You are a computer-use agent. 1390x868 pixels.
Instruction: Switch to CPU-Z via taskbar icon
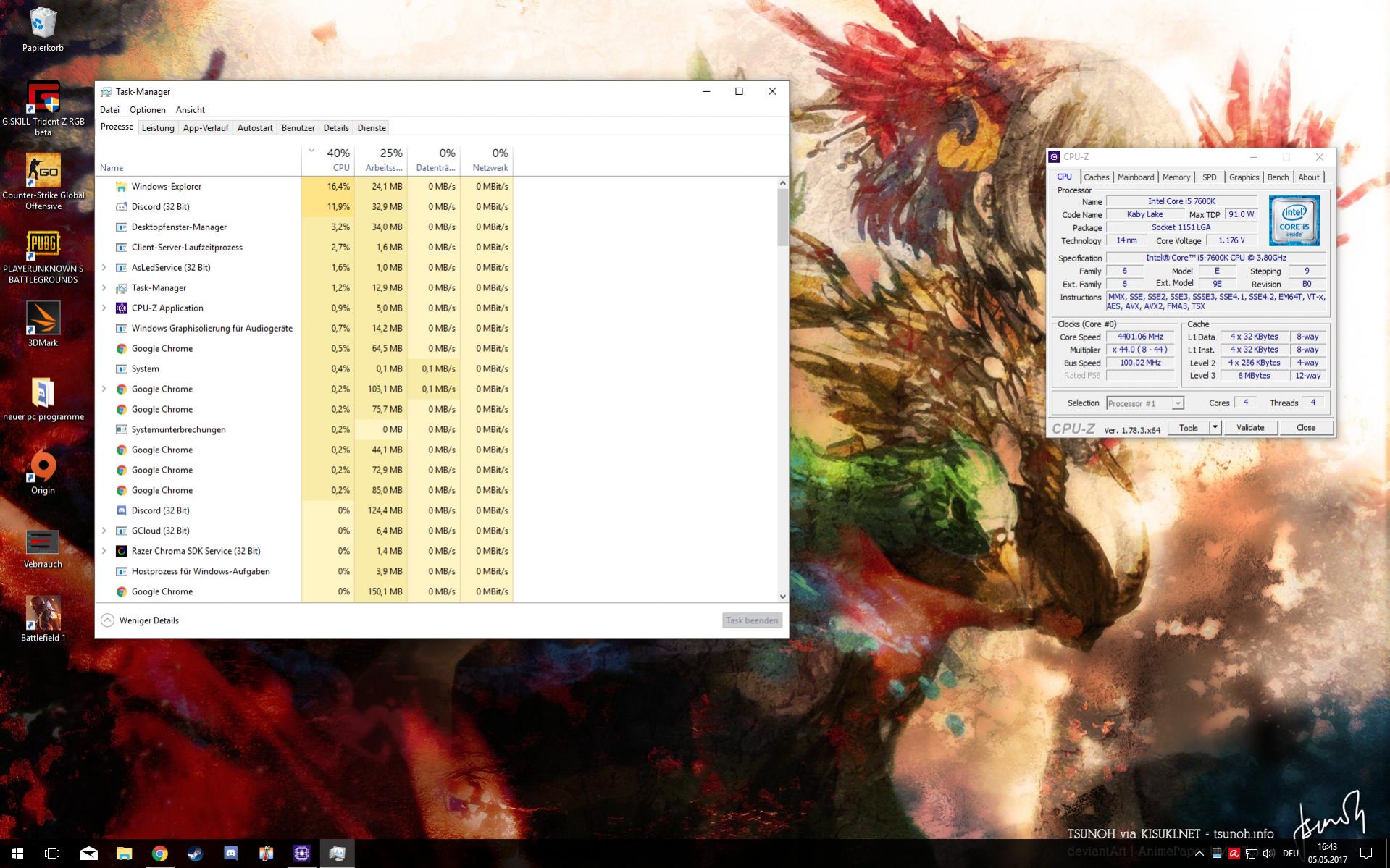(301, 854)
